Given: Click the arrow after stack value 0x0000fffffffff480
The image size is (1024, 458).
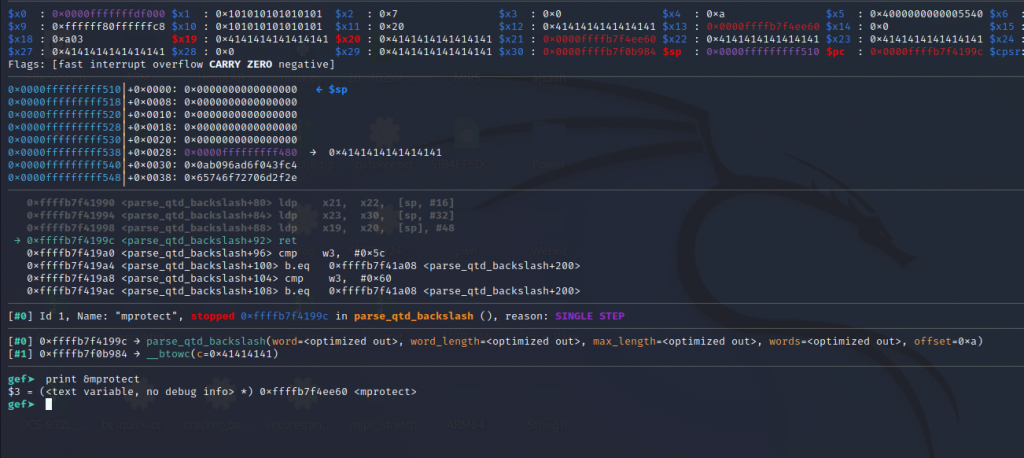Looking at the screenshot, I should click(x=315, y=152).
